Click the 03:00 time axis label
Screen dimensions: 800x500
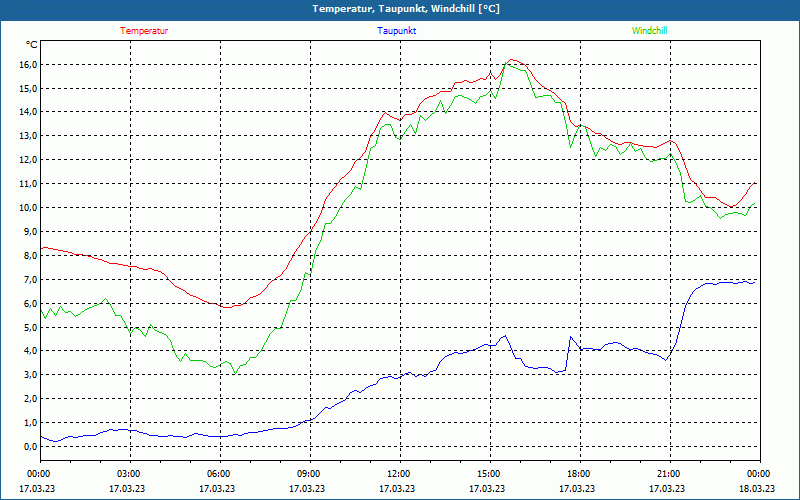pos(128,474)
